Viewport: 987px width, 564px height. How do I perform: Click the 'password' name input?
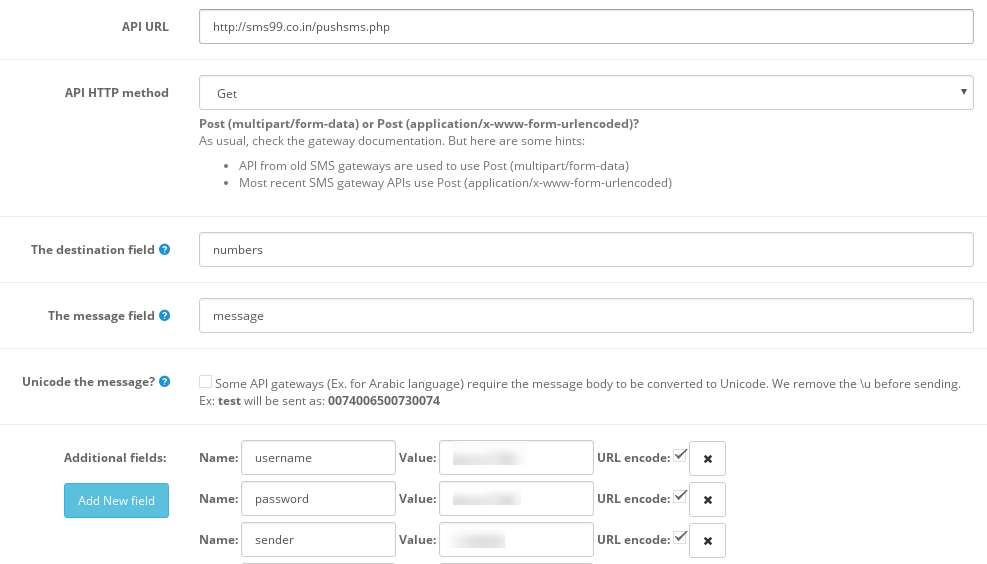pos(318,499)
